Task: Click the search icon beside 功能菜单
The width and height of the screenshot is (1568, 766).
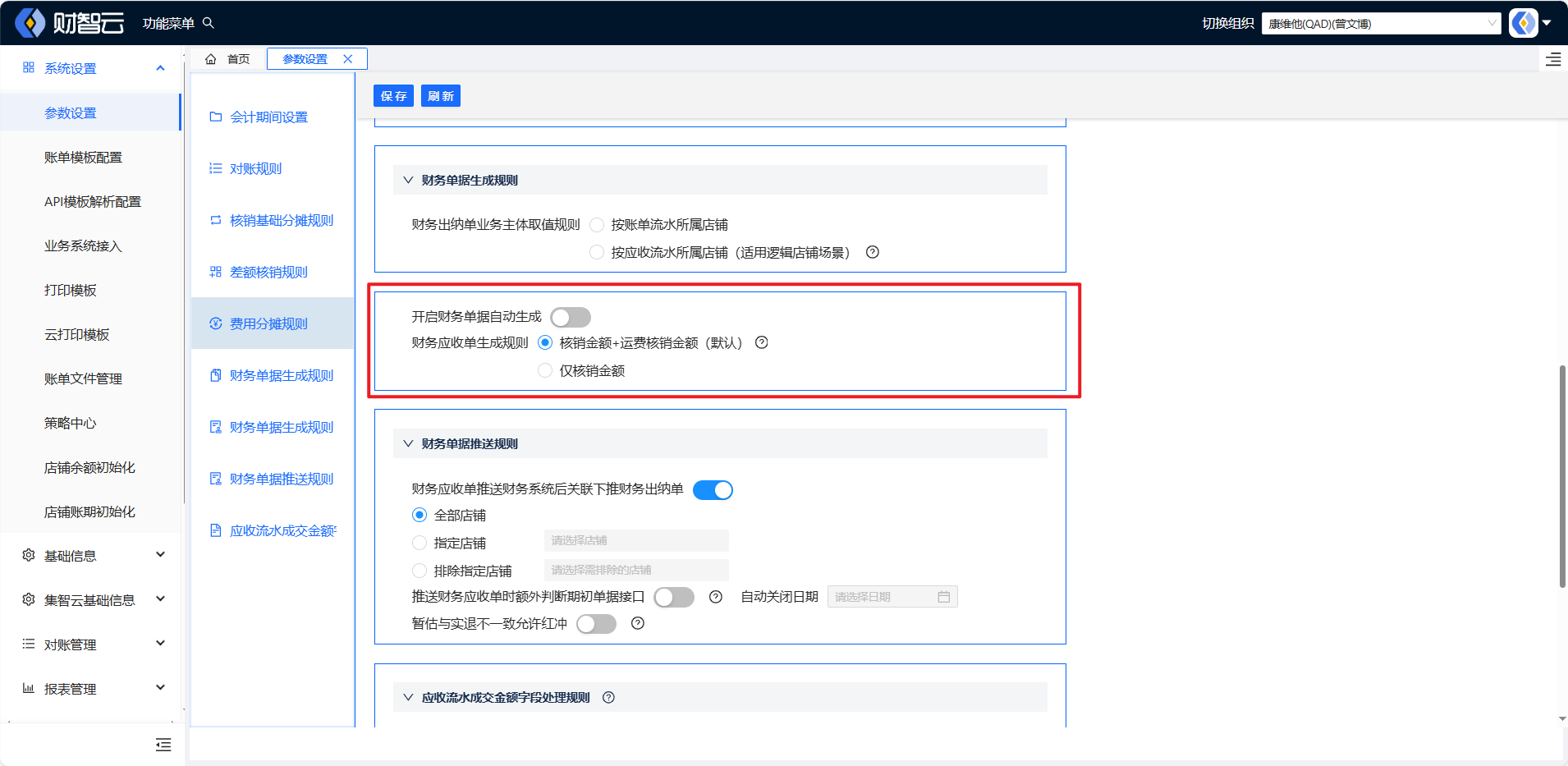Action: [209, 23]
